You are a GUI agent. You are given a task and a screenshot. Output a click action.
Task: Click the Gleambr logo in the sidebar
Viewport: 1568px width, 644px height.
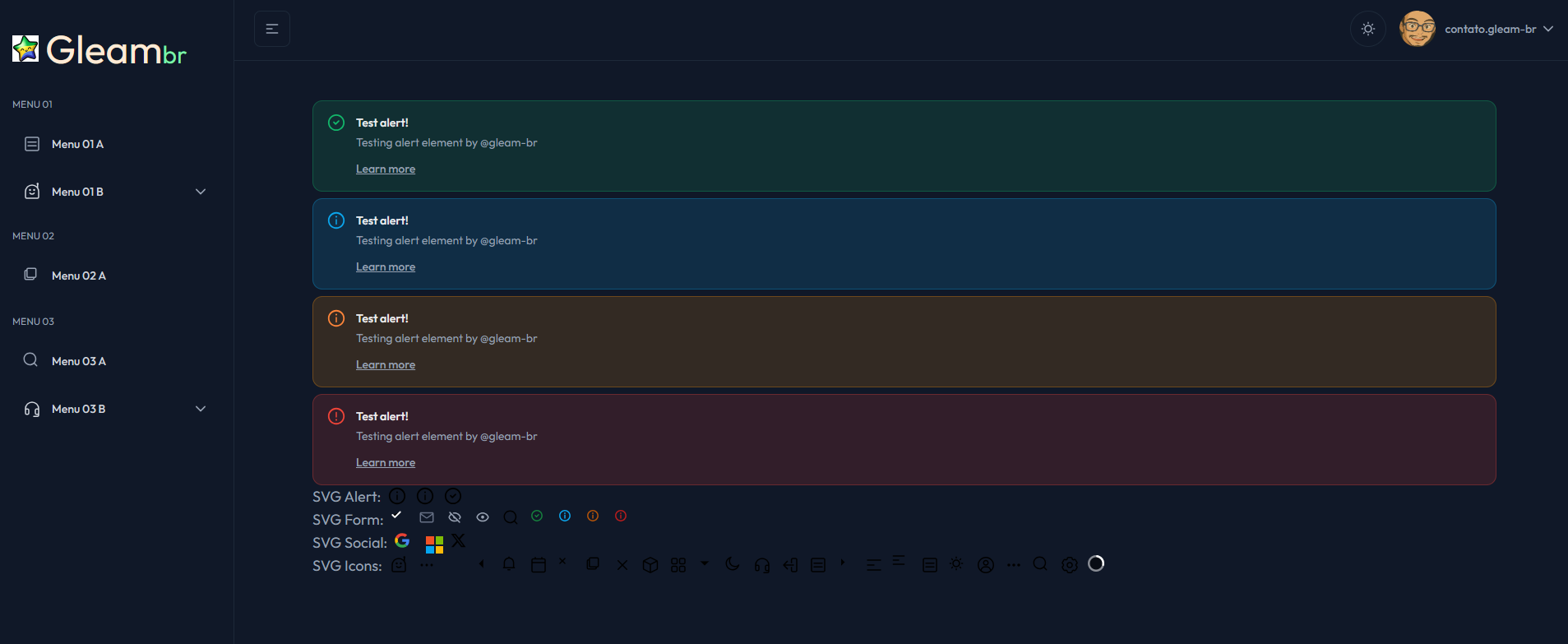99,50
